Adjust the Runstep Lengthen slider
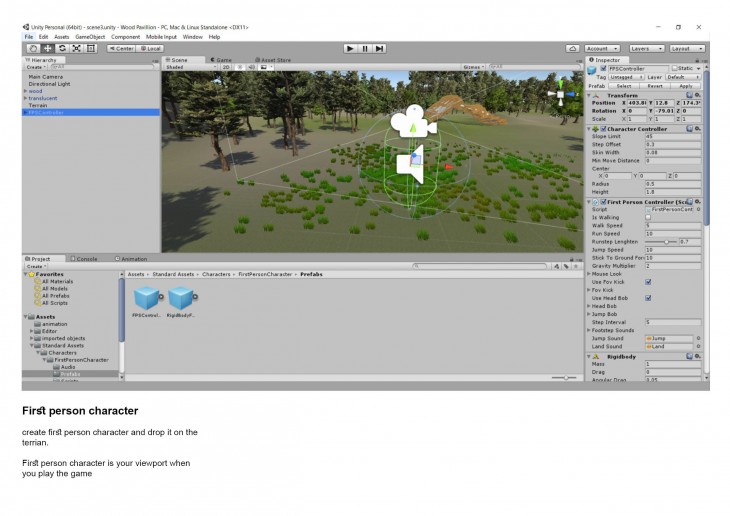The image size is (730, 516). tap(664, 241)
